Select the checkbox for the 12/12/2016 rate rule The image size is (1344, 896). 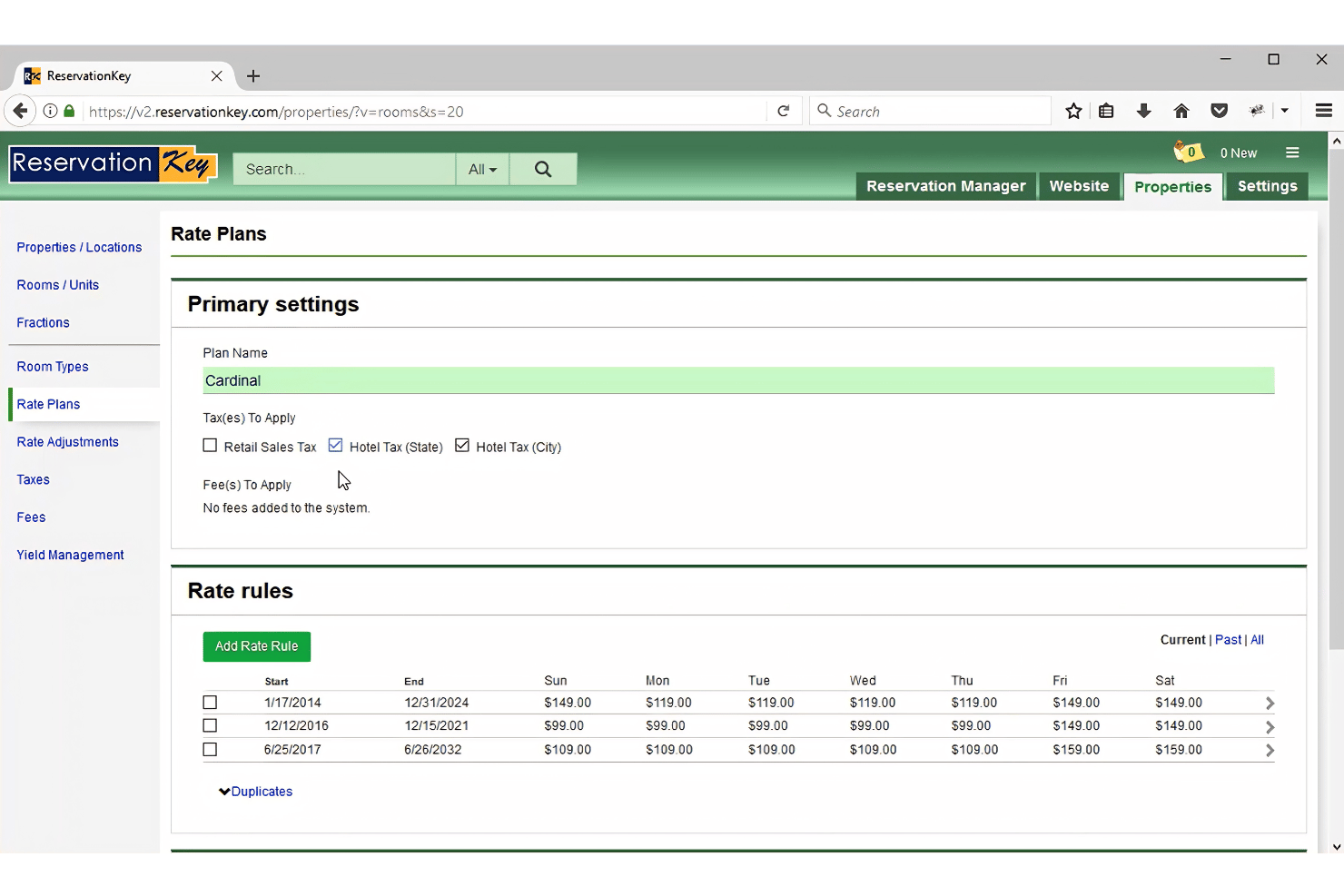tap(210, 726)
